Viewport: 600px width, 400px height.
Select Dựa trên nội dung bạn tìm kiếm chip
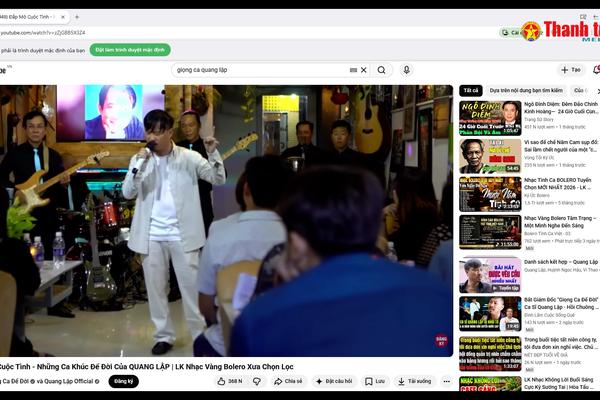coord(526,91)
